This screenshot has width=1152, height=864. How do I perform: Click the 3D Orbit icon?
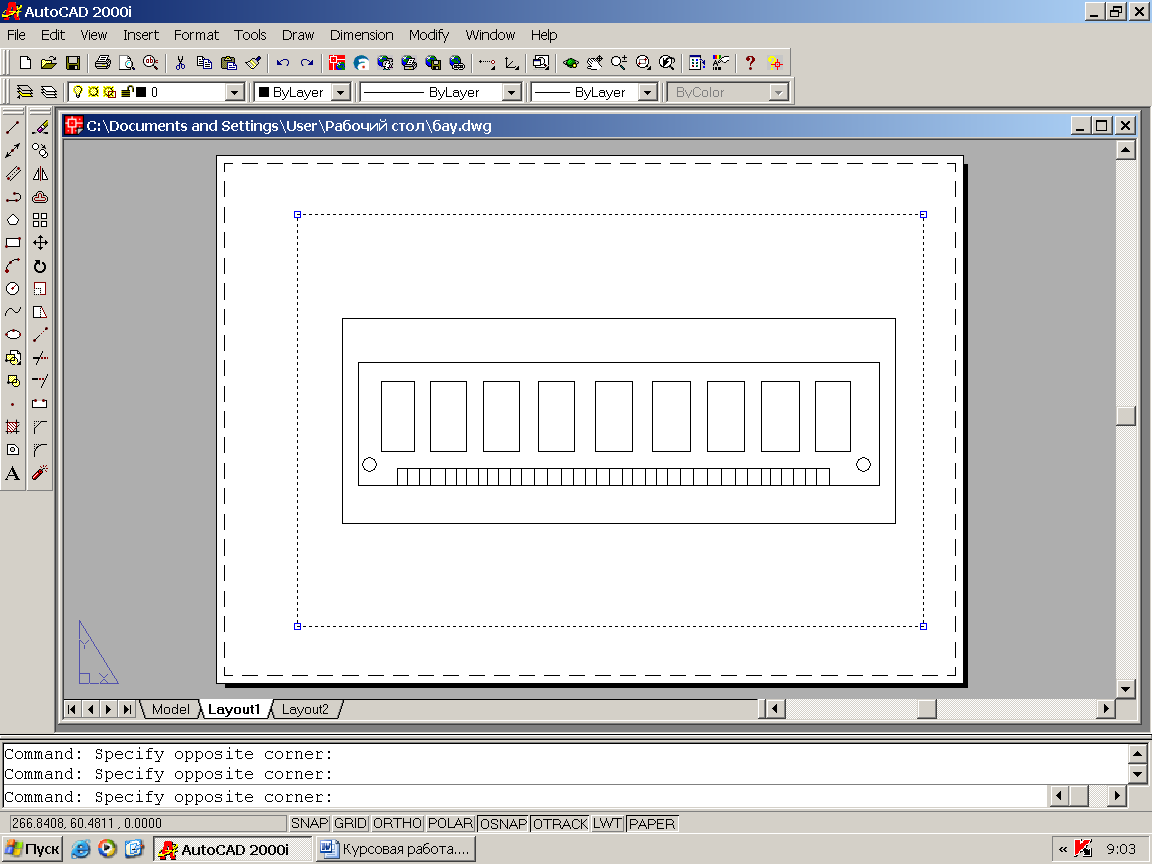click(571, 63)
